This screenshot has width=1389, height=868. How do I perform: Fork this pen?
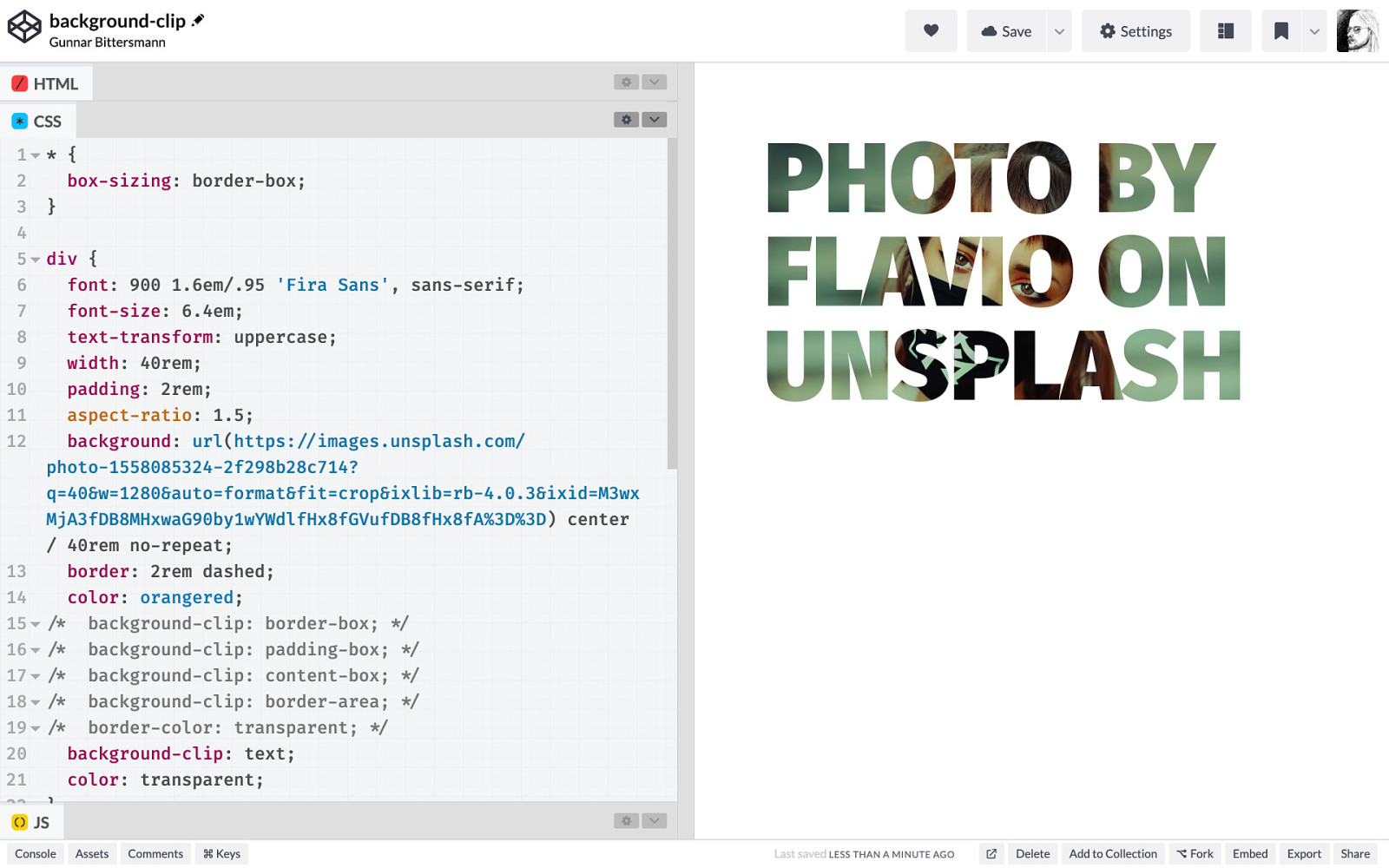(x=1195, y=854)
